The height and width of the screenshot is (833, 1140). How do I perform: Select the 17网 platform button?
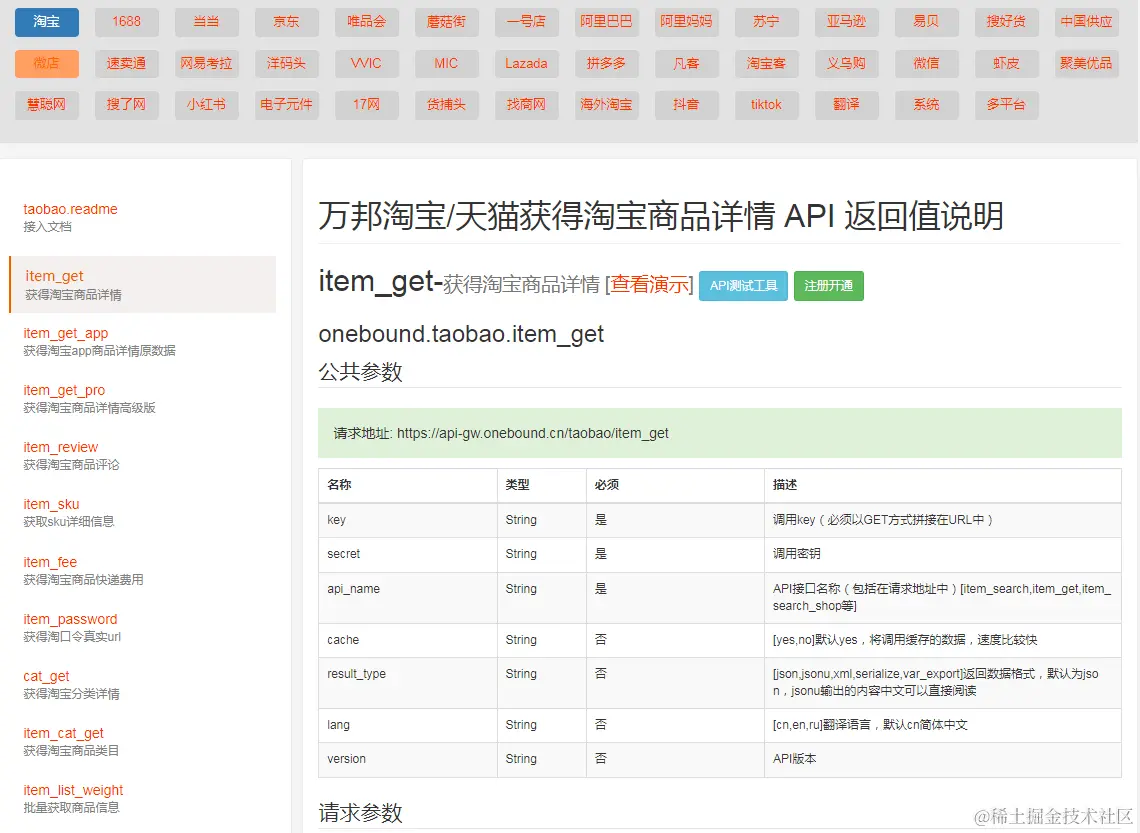(x=366, y=105)
